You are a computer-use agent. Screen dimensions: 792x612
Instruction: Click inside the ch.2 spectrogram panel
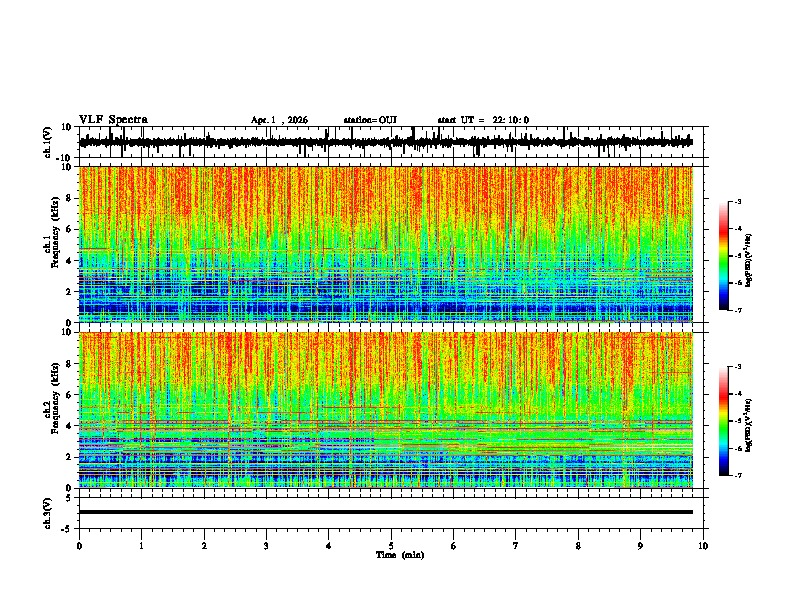(386, 410)
